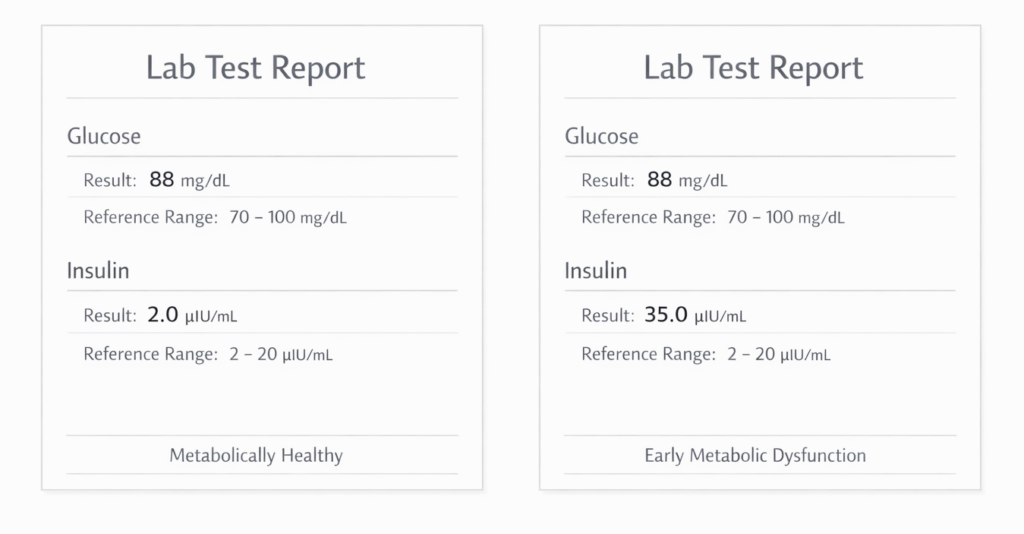Click the glucose Result label in the Metabolically Healthy report
The width and height of the screenshot is (1024, 534).
[x=110, y=181]
